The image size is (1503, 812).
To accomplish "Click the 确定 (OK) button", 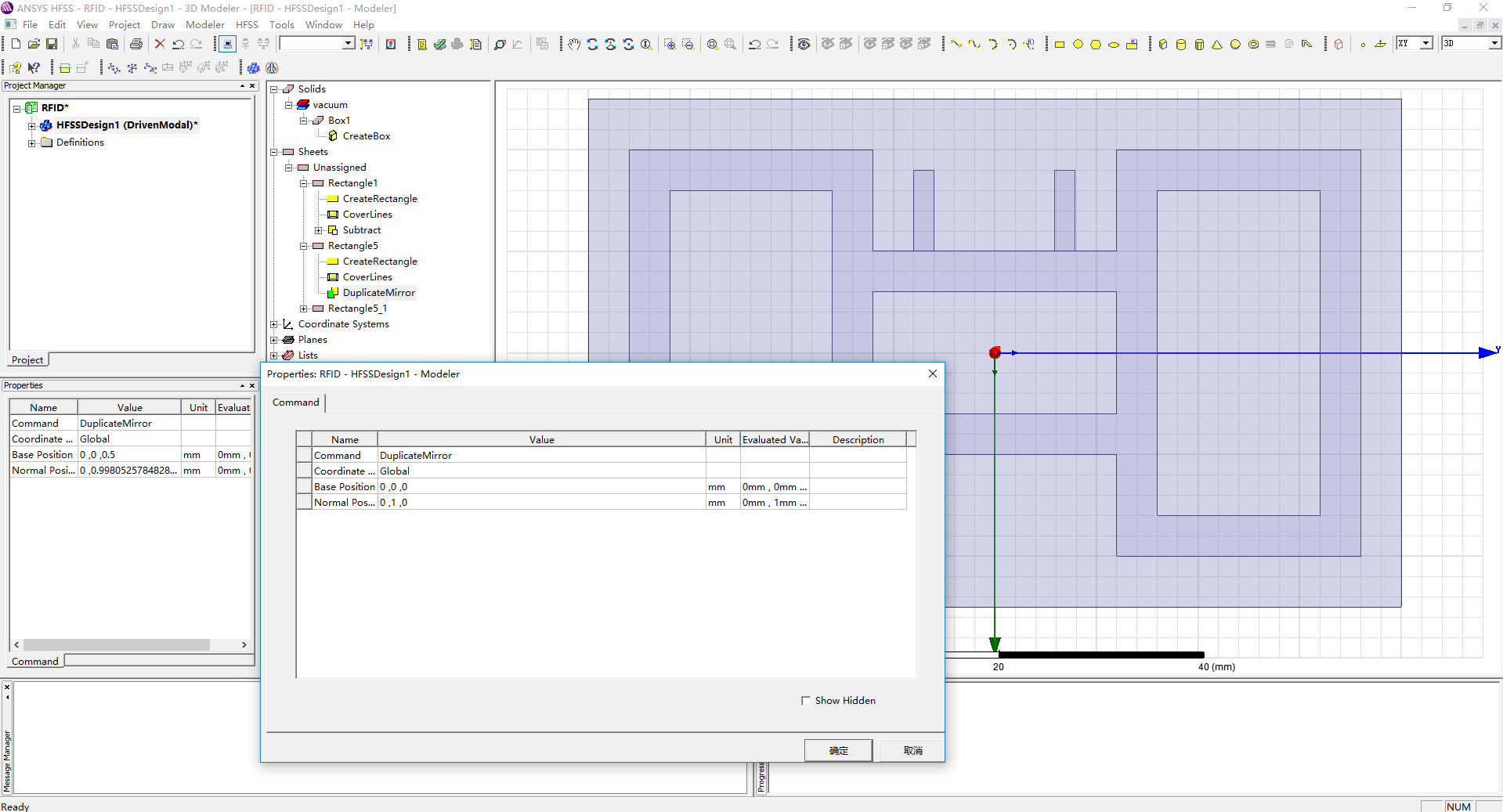I will [838, 750].
